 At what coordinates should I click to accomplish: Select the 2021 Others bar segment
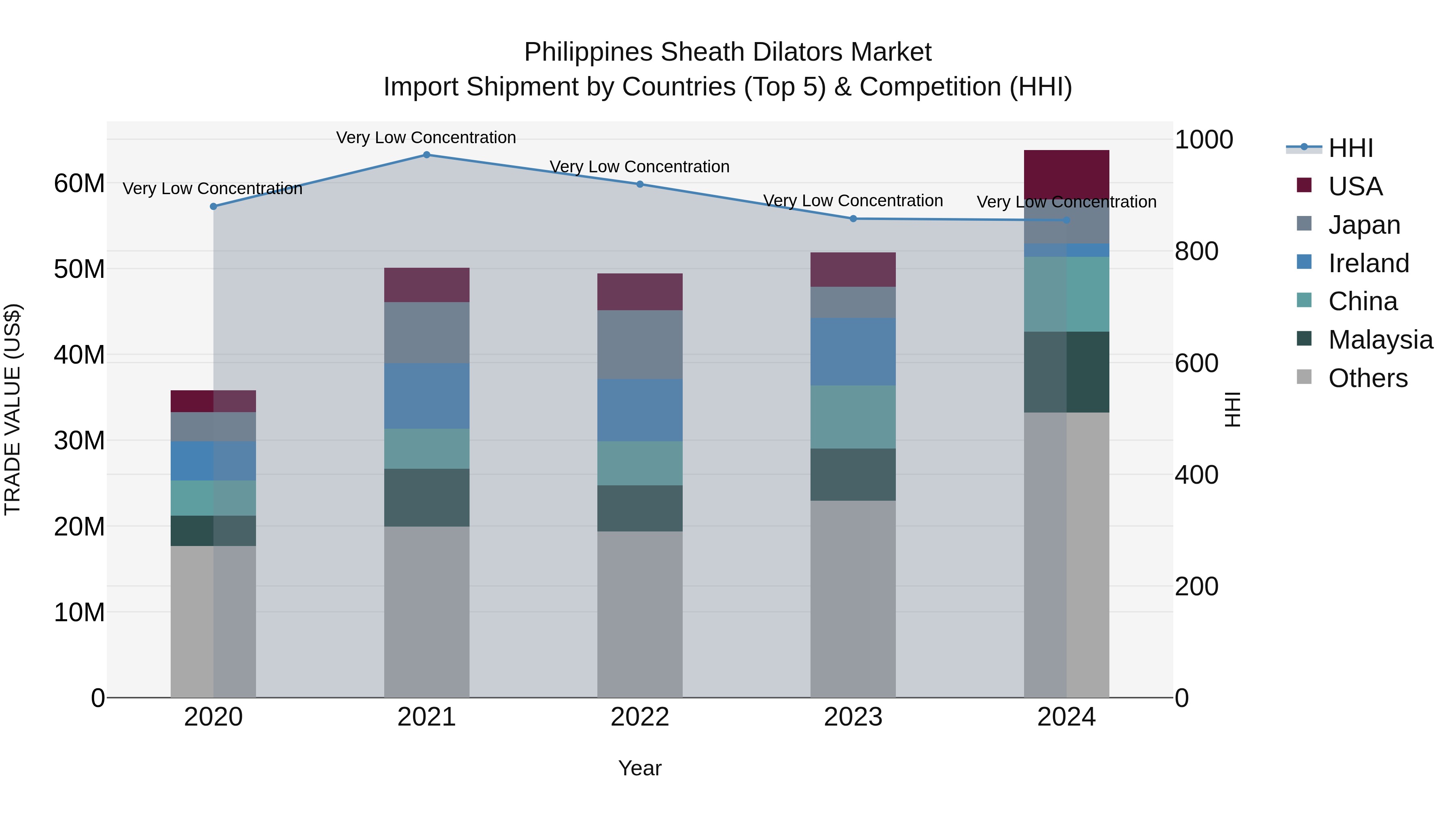pyautogui.click(x=427, y=612)
